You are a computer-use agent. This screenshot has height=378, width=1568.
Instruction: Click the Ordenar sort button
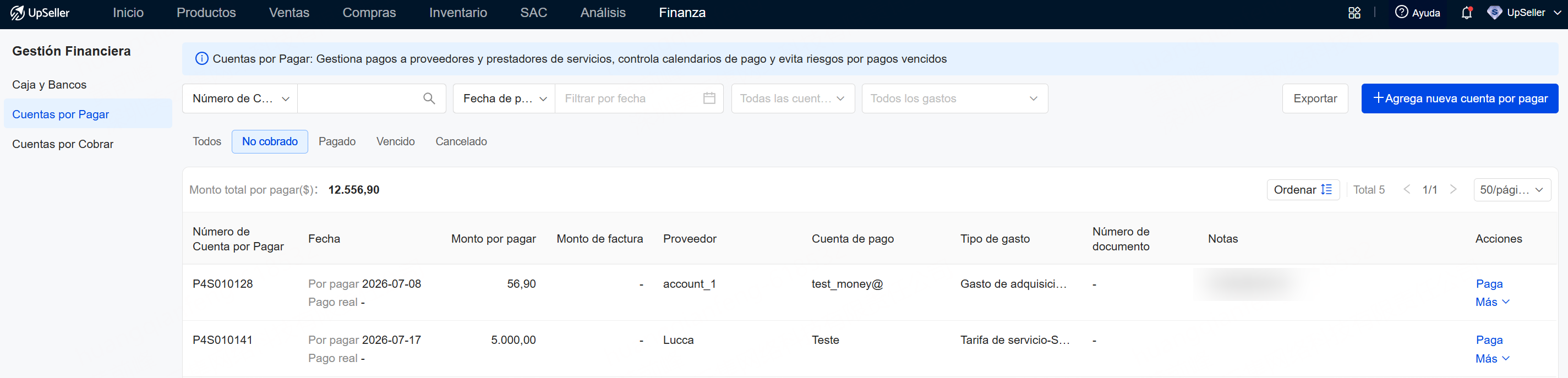pos(1303,190)
